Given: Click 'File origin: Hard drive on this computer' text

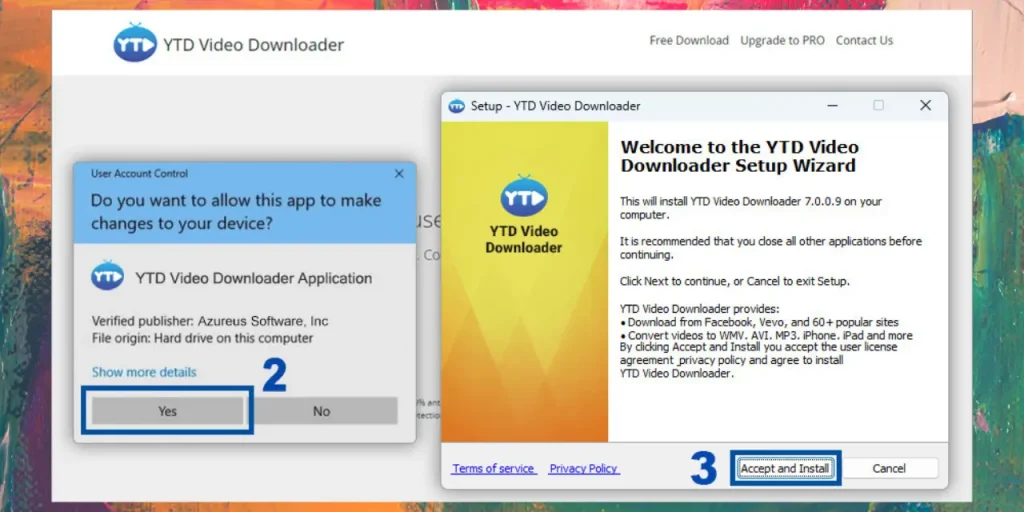Looking at the screenshot, I should click(202, 338).
